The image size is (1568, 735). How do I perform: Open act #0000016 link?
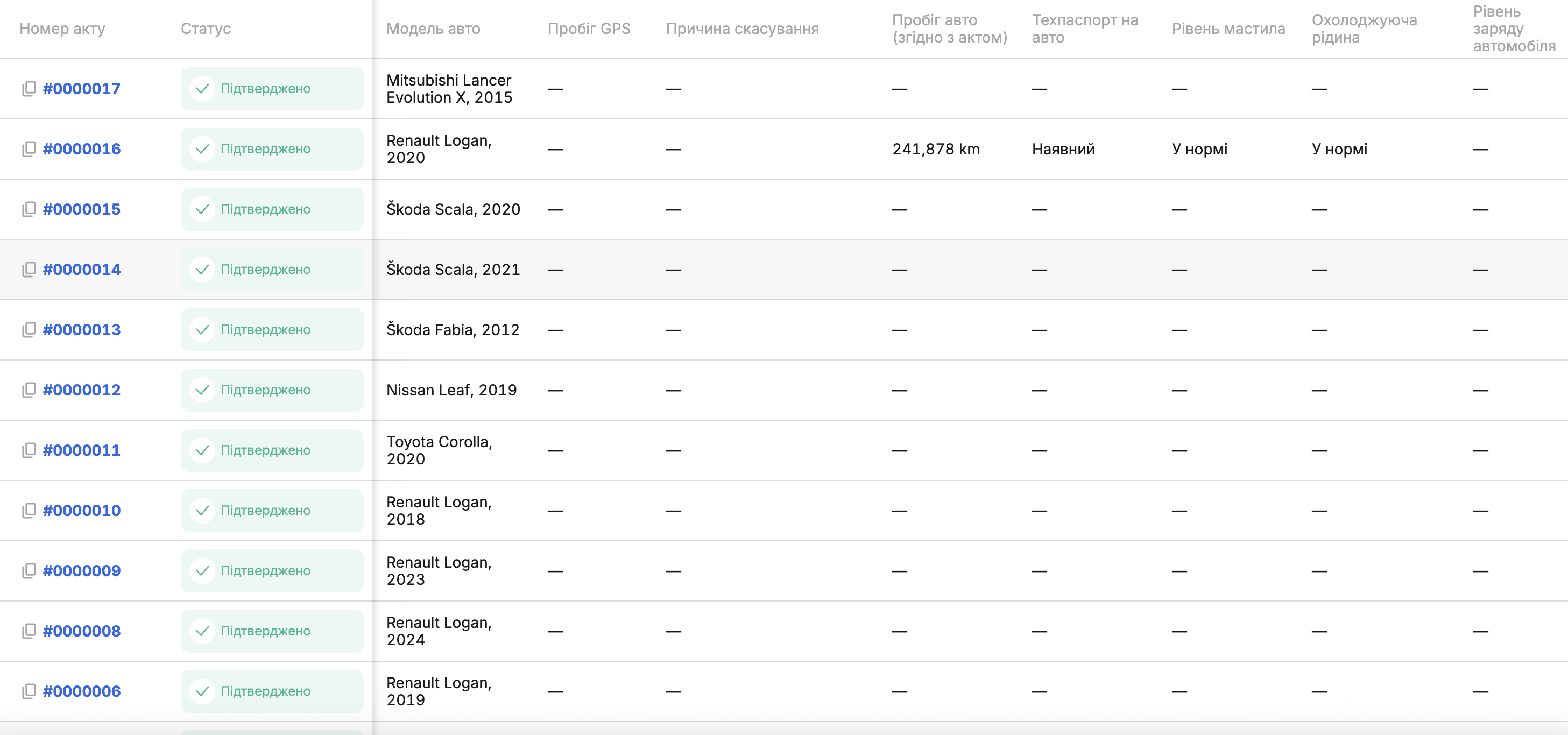(x=82, y=149)
